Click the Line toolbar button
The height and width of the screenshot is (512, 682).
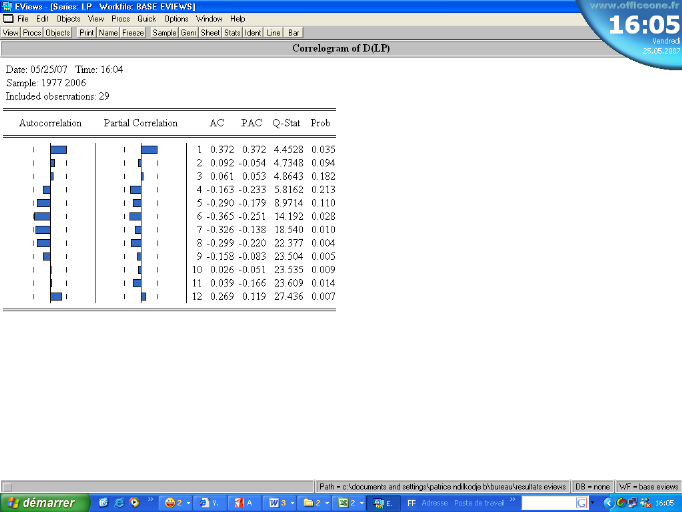coord(273,33)
